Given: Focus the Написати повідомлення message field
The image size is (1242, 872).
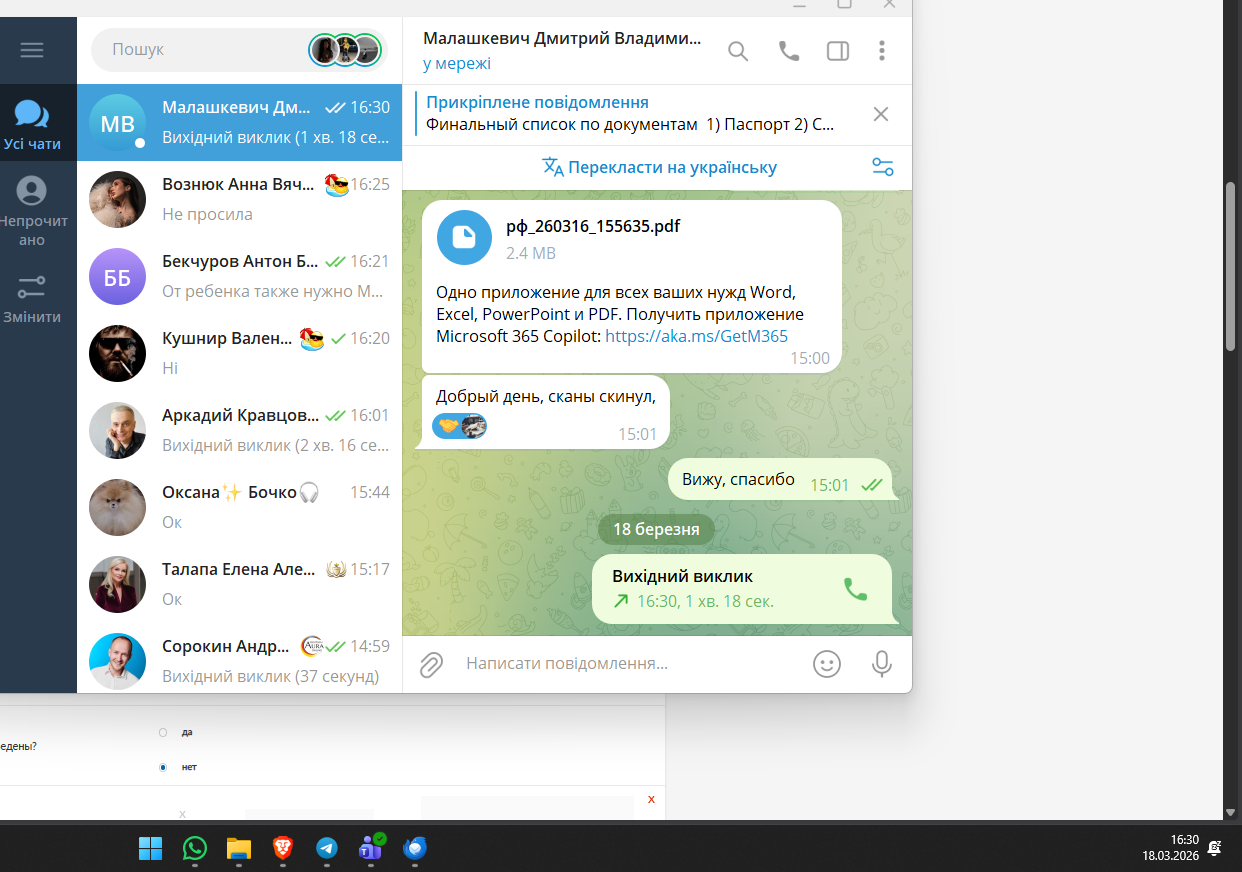Looking at the screenshot, I should tap(630, 664).
